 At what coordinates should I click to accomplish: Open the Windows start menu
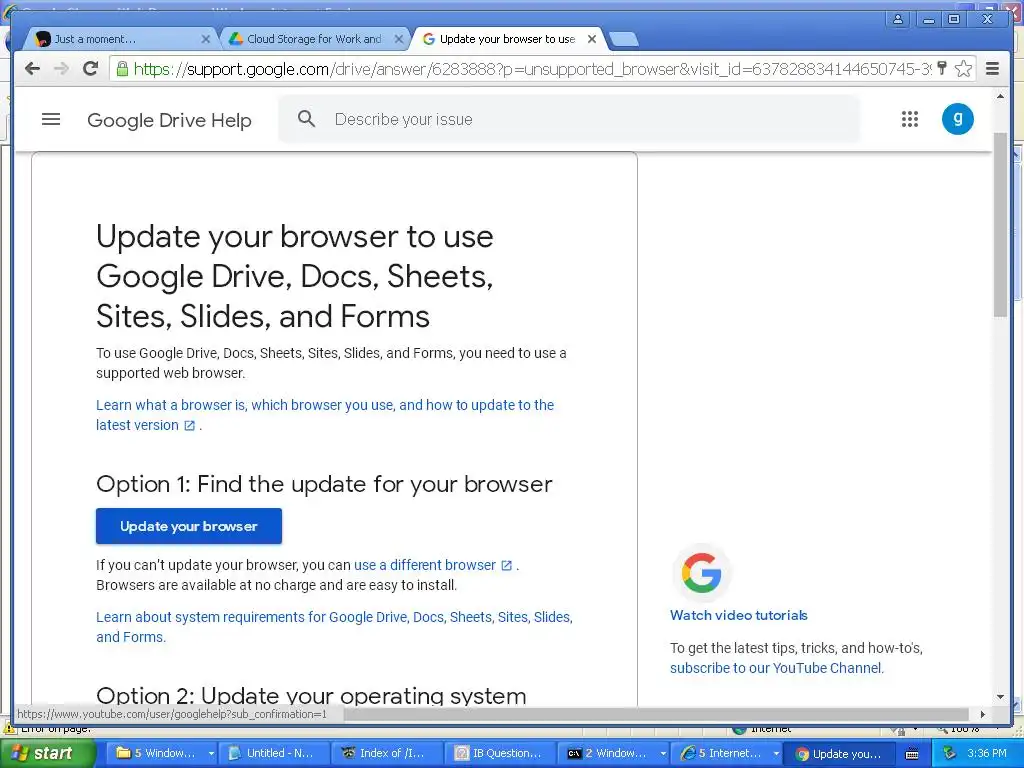[x=48, y=753]
